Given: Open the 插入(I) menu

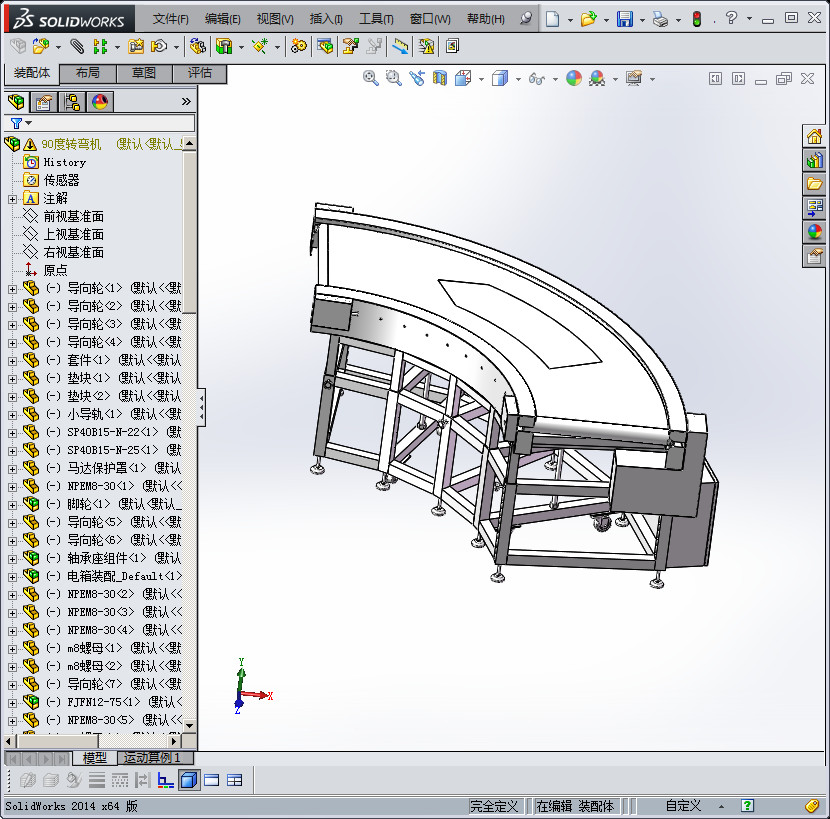Looking at the screenshot, I should tap(326, 19).
